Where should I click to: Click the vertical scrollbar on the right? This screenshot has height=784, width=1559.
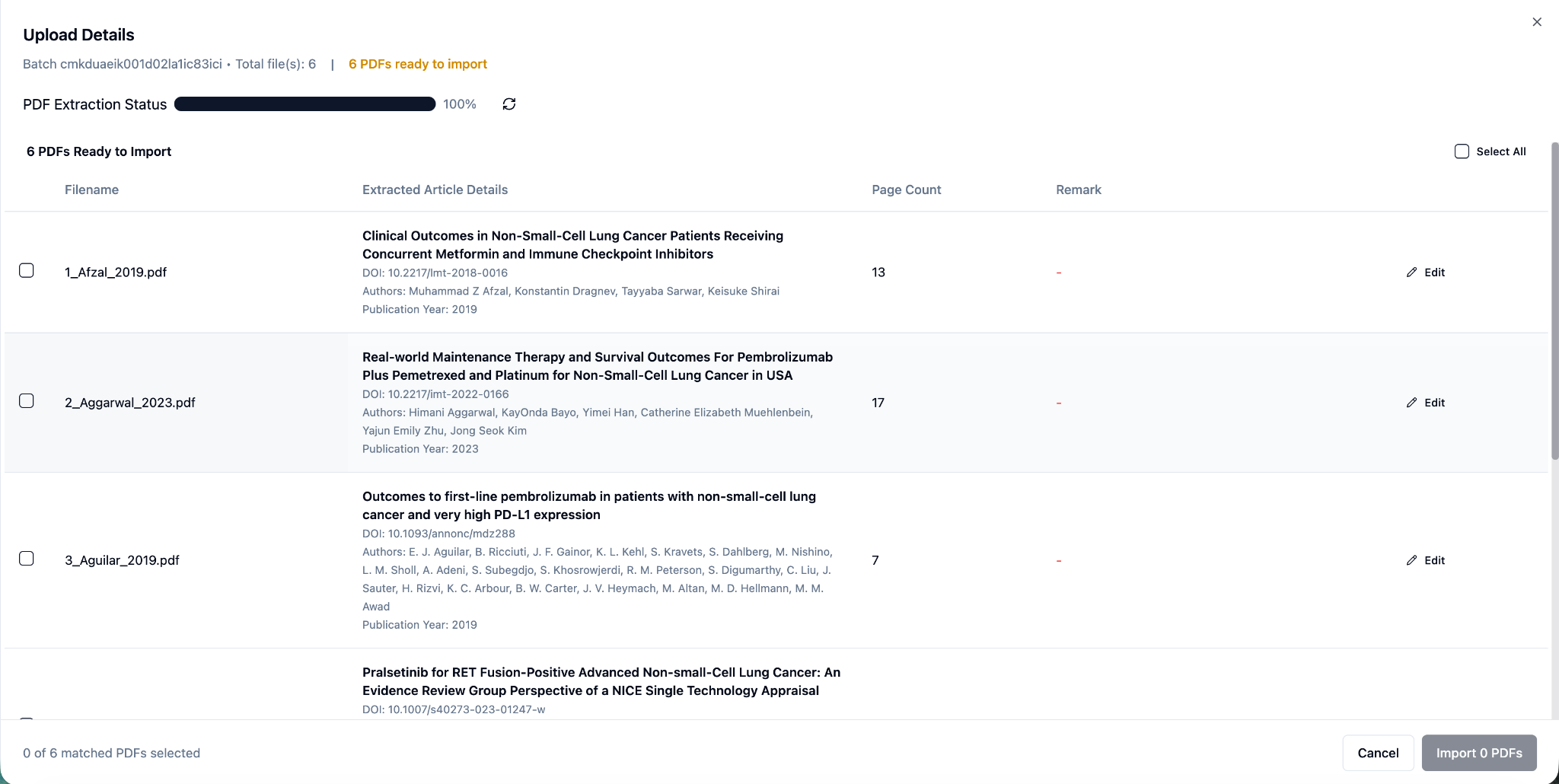point(1554,304)
